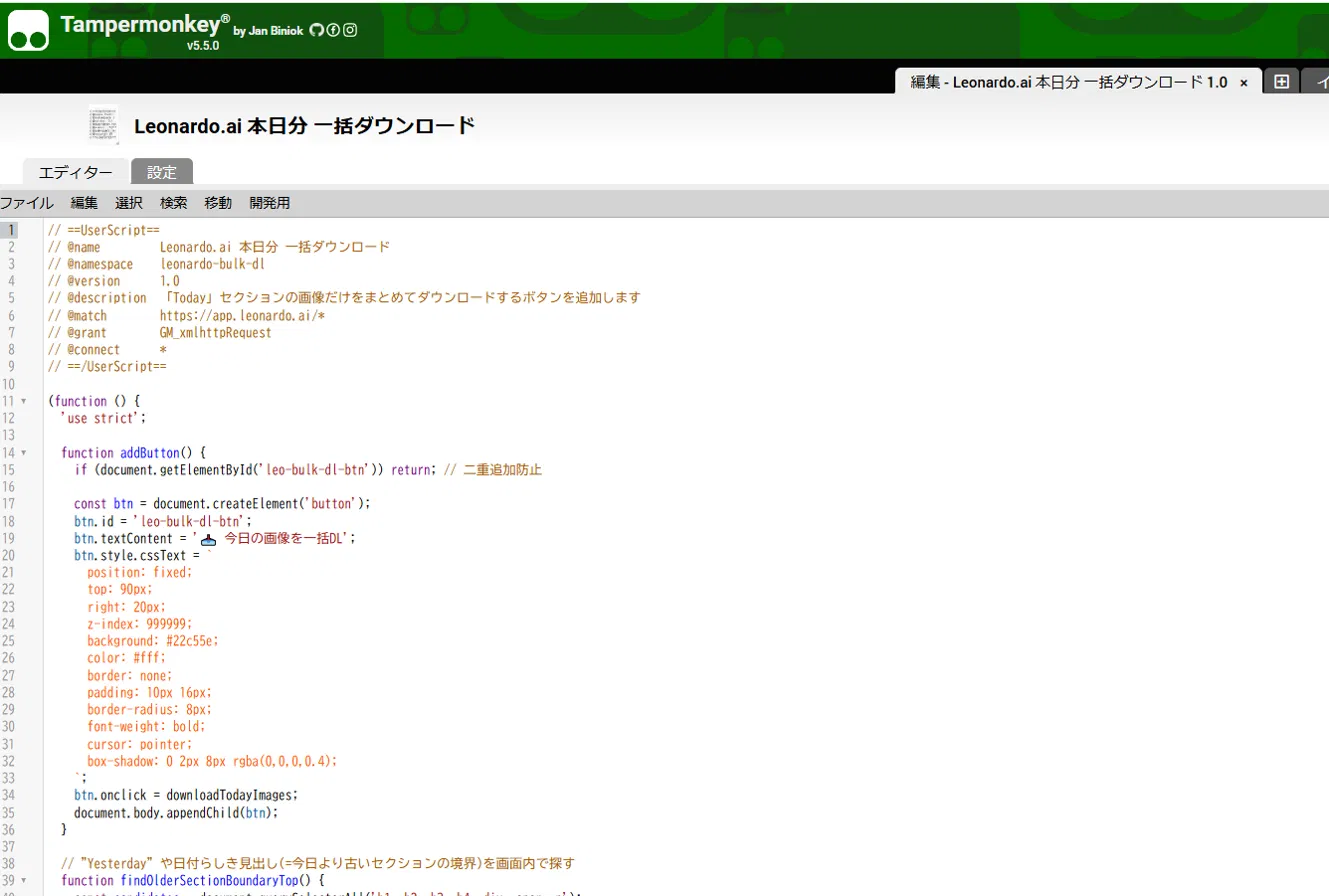Open the 開発用 menu
1329x896 pixels.
tap(270, 203)
